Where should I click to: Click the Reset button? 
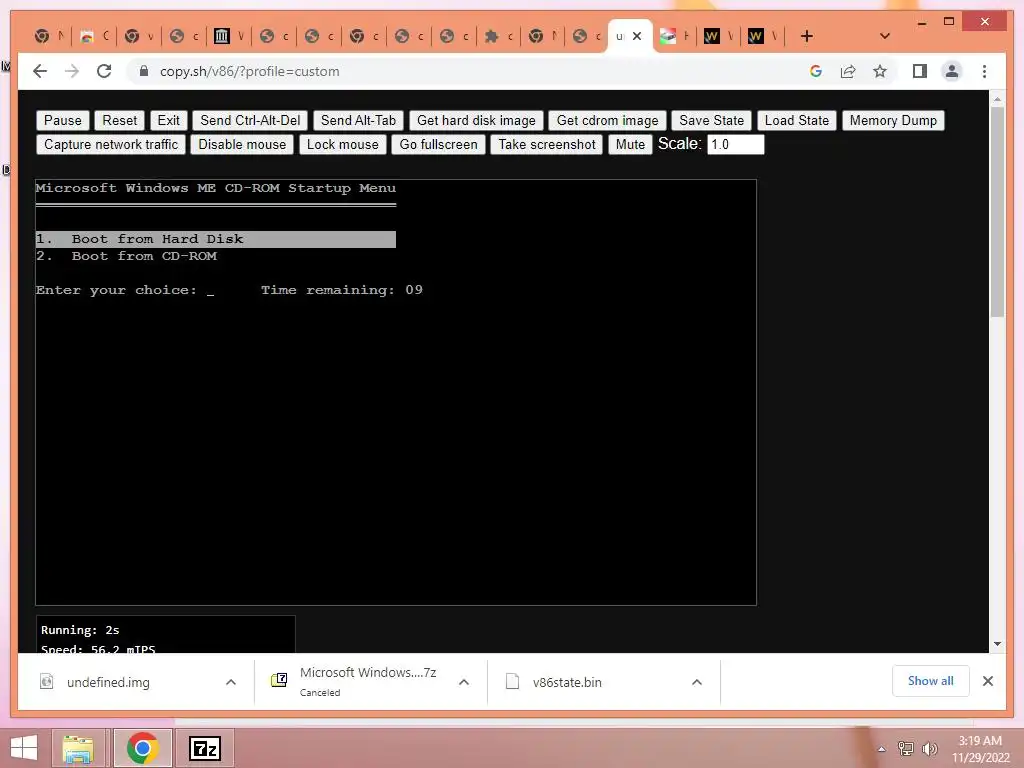[x=120, y=120]
